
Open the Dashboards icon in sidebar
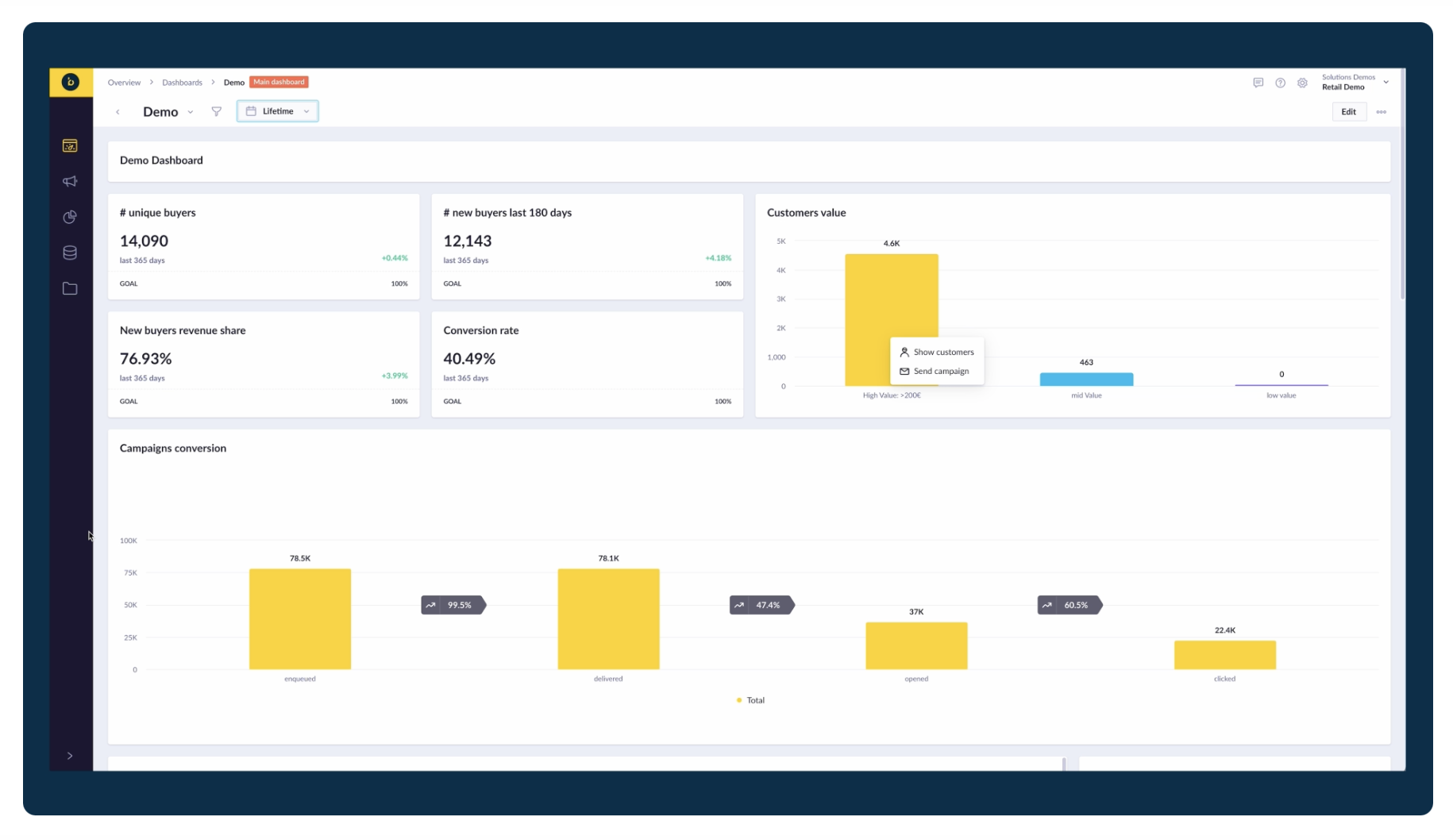click(x=70, y=146)
